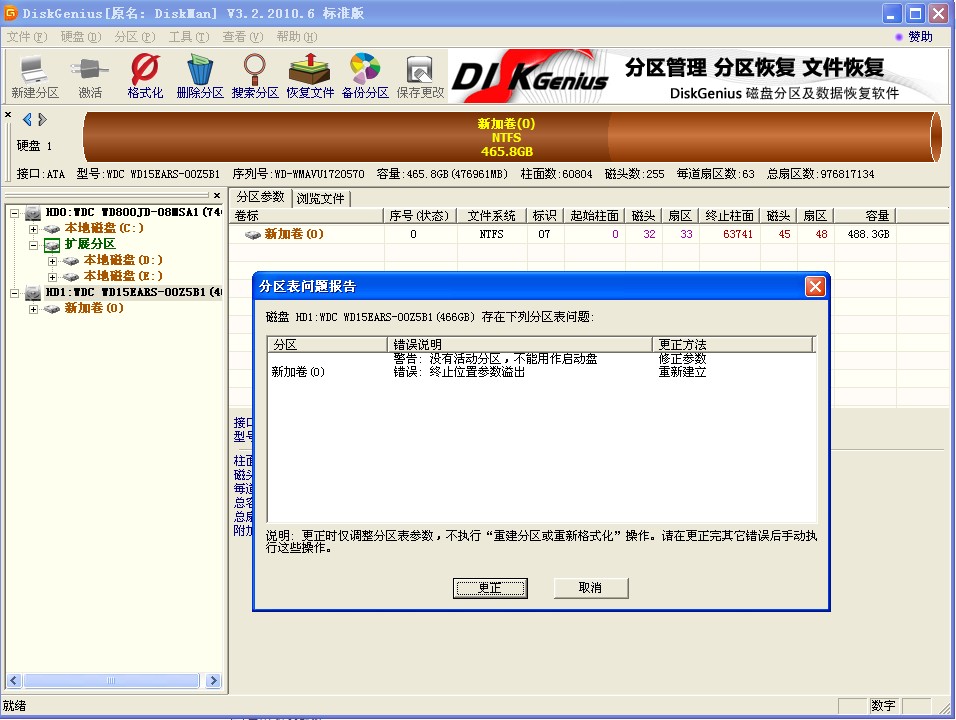Image resolution: width=956 pixels, height=720 pixels.
Task: Click the 更正方法 column header in dialog
Action: pyautogui.click(x=733, y=344)
